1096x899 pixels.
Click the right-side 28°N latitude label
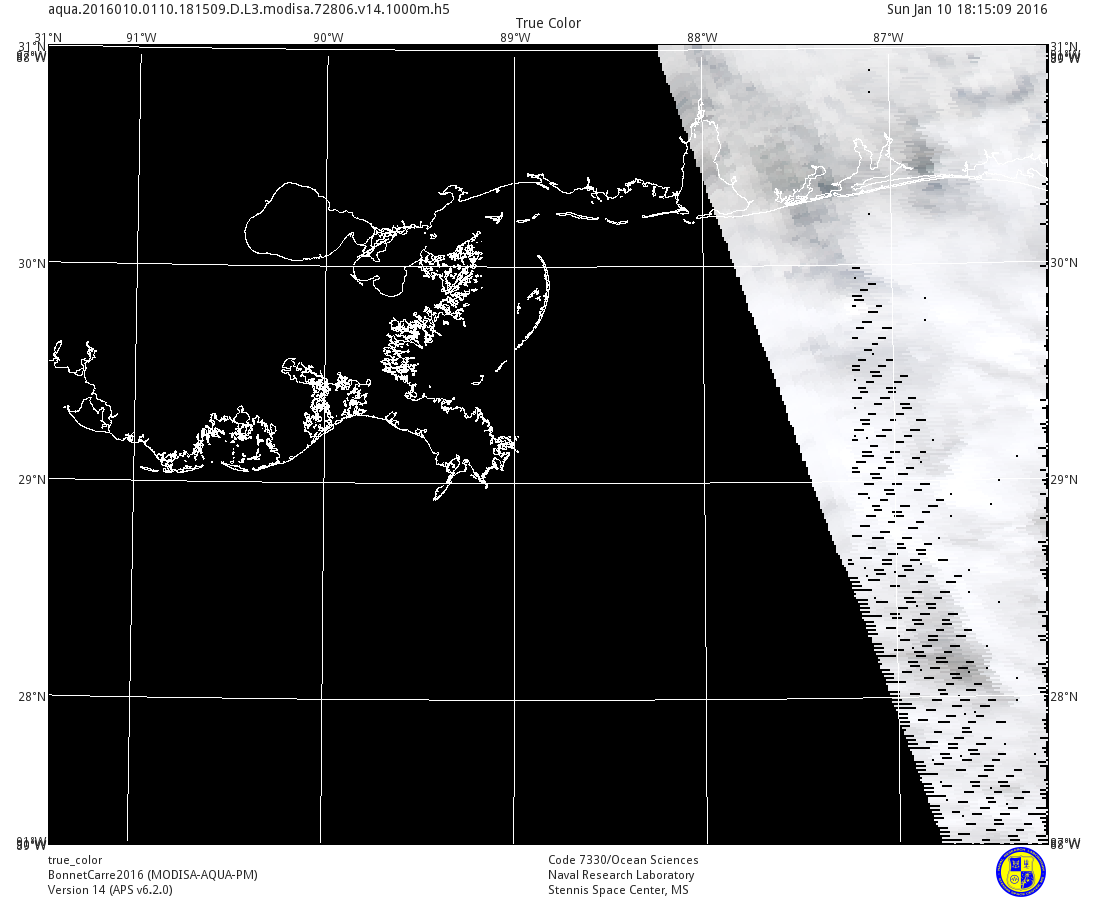point(1064,696)
